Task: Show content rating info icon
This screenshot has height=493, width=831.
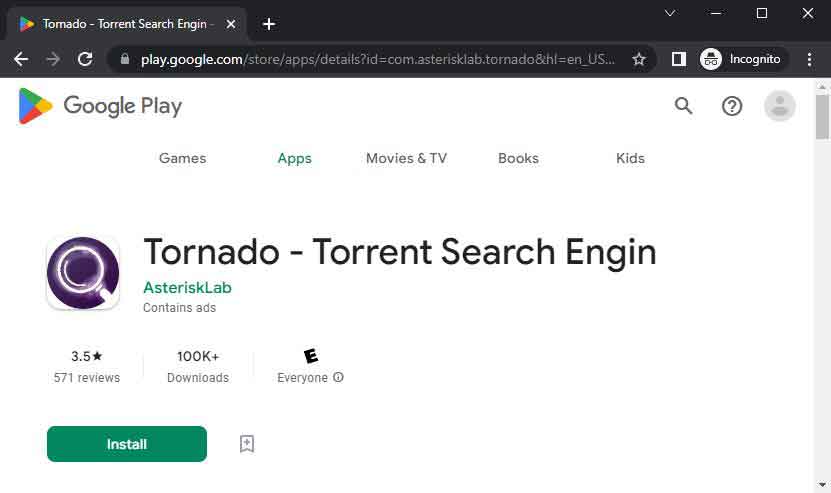Action: (x=338, y=377)
